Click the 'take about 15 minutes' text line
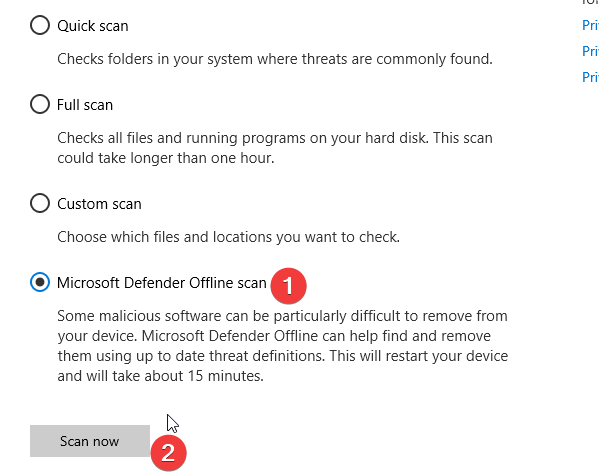 160,376
